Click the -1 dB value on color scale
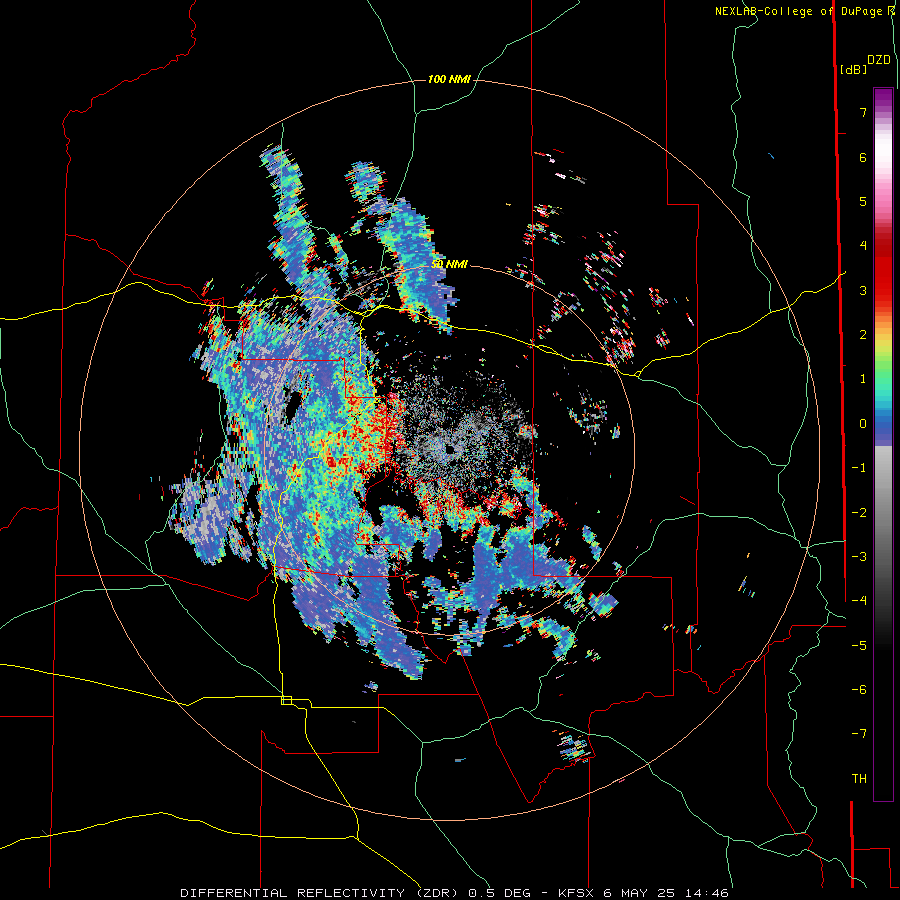Image resolution: width=900 pixels, height=900 pixels. click(859, 468)
